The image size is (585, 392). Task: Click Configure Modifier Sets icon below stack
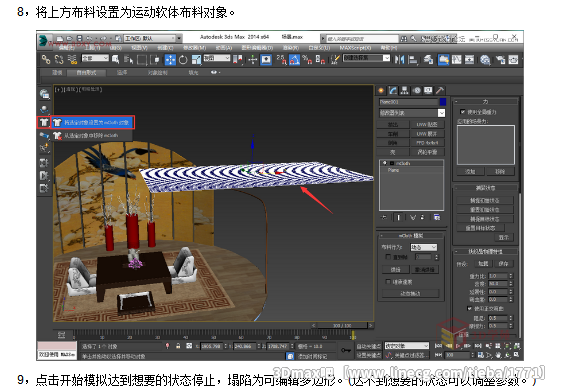[437, 217]
